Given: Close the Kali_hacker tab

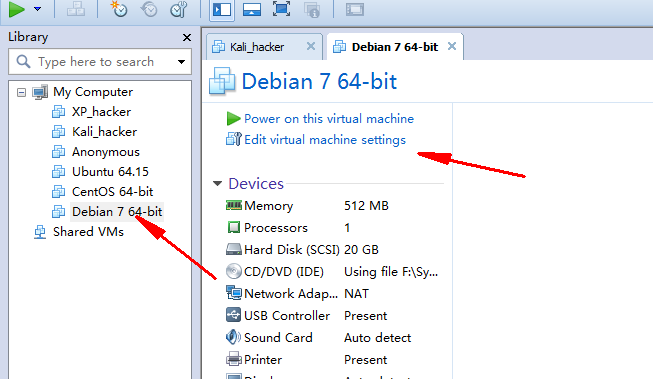Looking at the screenshot, I should coord(311,46).
